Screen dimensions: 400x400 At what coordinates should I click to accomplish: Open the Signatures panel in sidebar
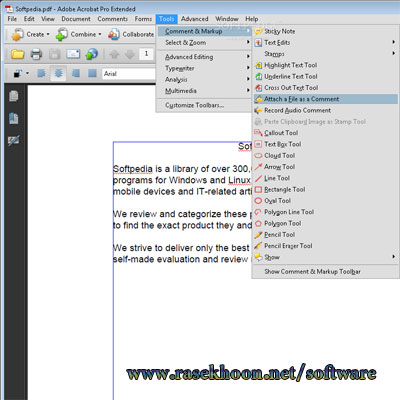[14, 140]
